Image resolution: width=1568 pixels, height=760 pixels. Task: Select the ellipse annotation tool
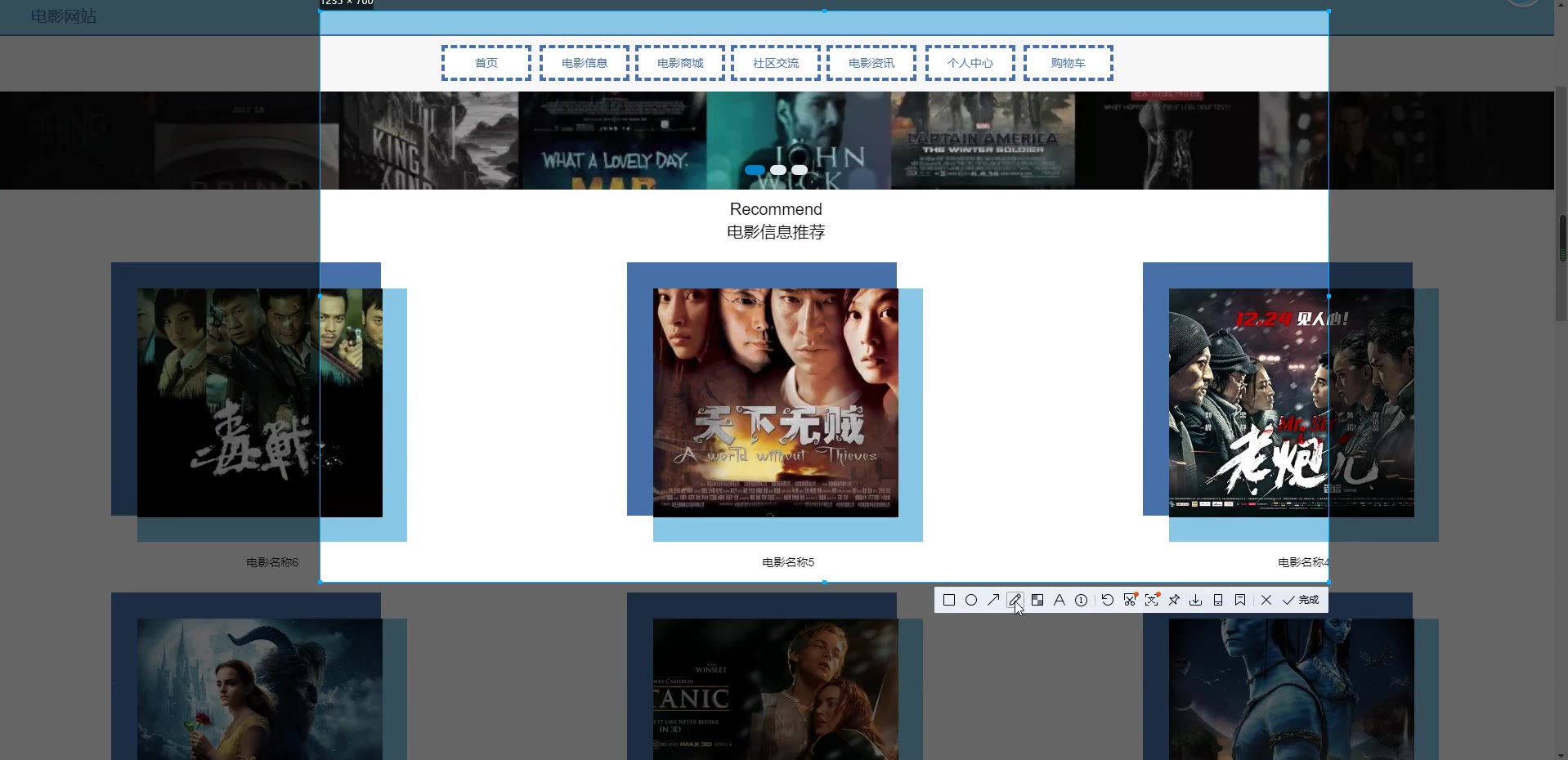[x=971, y=600]
